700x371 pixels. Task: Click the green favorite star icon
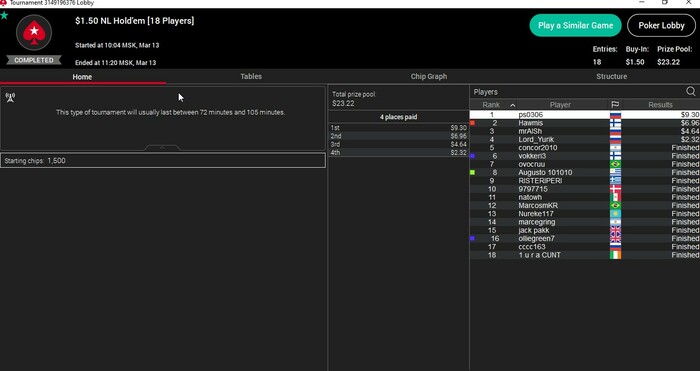pos(4,16)
